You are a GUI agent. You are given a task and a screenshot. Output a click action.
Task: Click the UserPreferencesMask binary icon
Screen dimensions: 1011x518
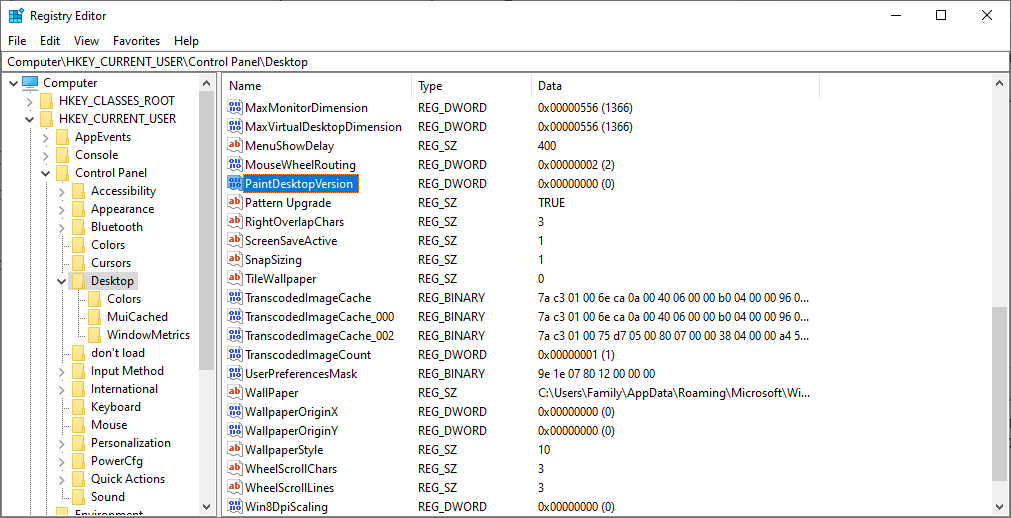pyautogui.click(x=235, y=374)
